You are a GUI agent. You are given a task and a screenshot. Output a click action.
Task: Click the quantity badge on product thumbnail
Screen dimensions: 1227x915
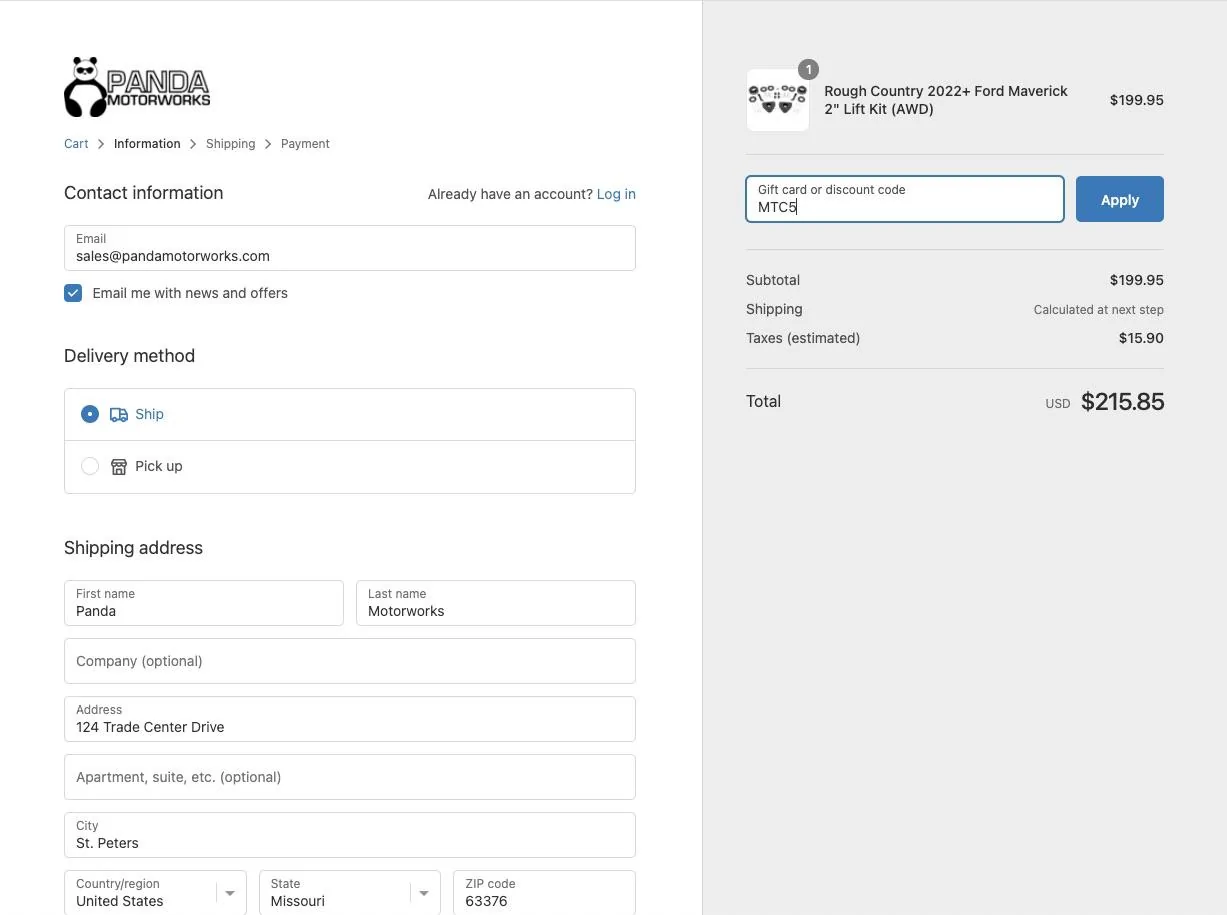[808, 70]
